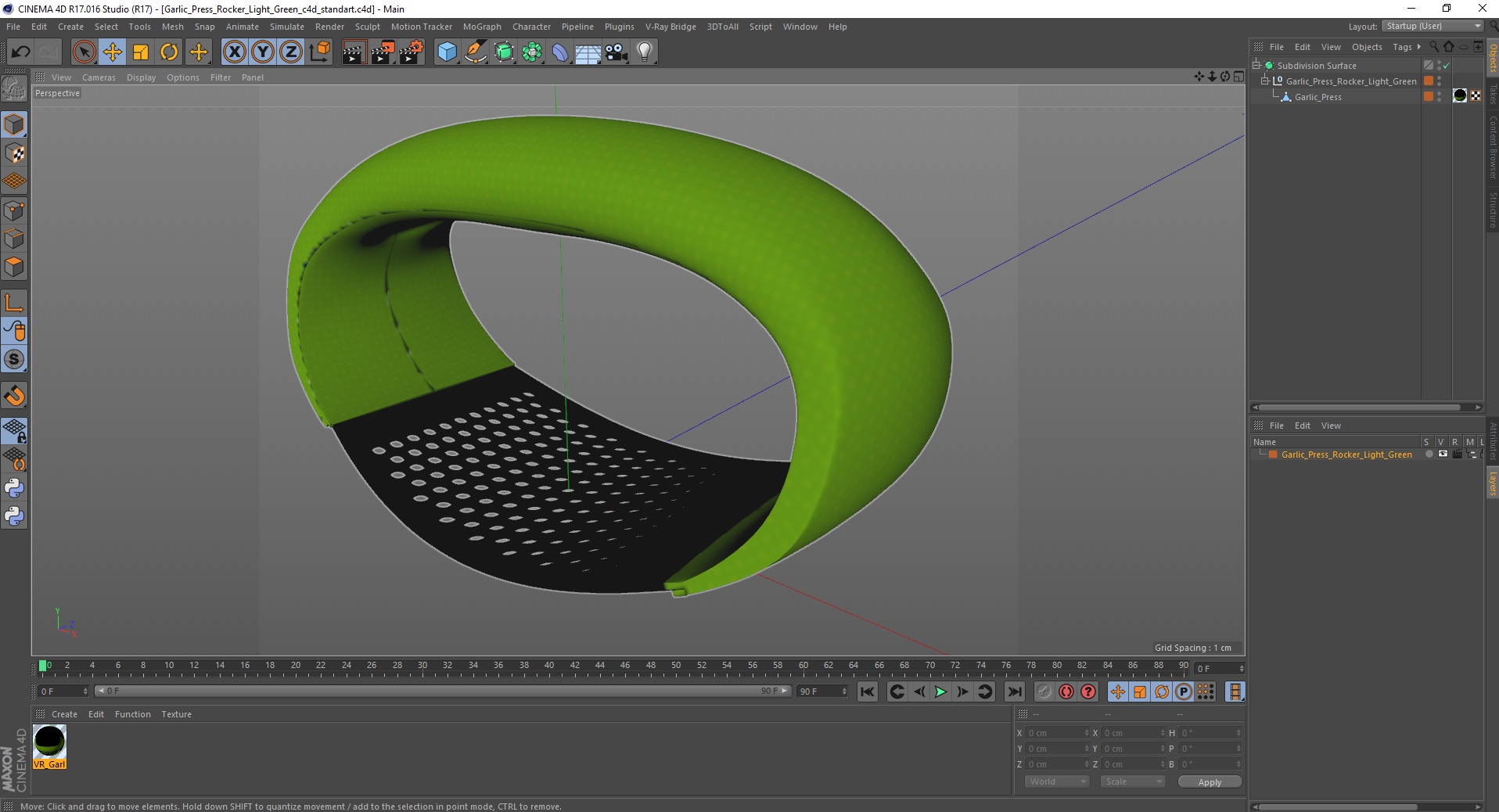Open the World coordinate dropdown
This screenshot has height=812, width=1499.
click(x=1057, y=781)
